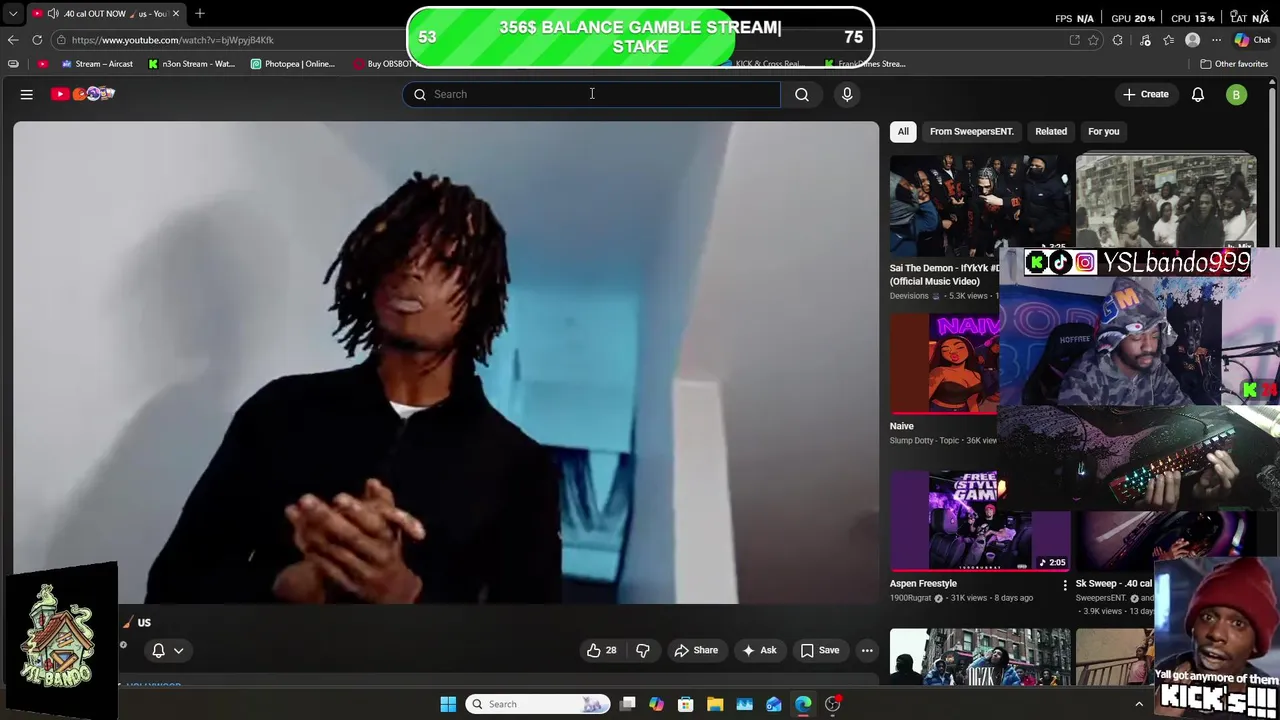Save the video to a playlist
Viewport: 1280px width, 720px height.
pyautogui.click(x=819, y=650)
